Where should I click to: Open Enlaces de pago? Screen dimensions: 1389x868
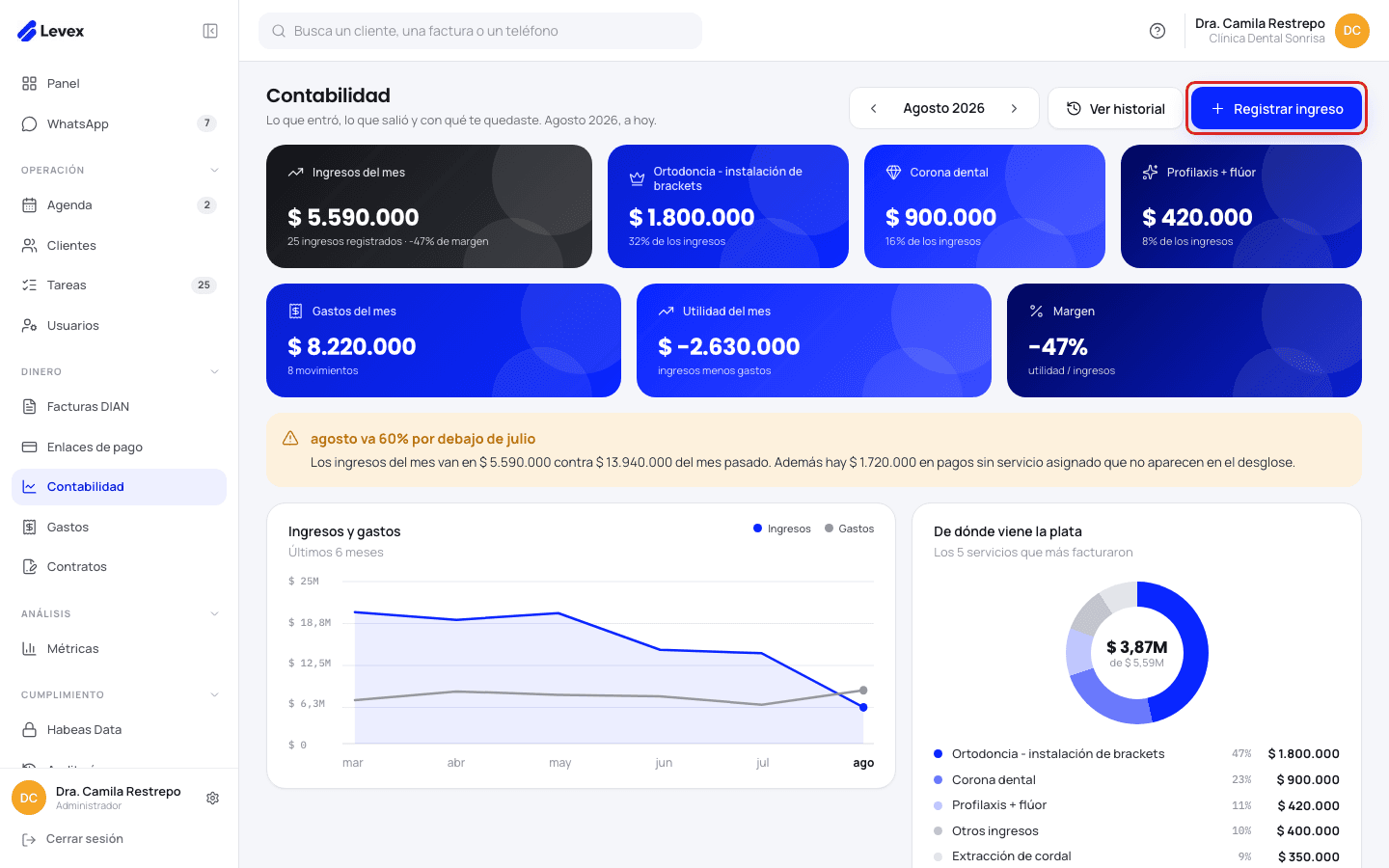point(119,448)
